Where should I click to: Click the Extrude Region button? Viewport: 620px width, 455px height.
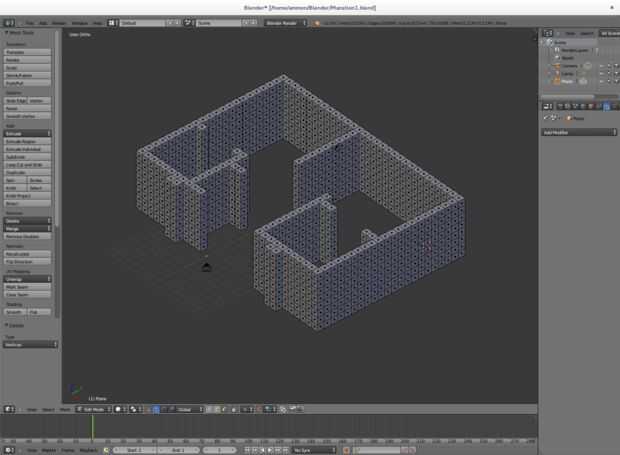coord(27,141)
